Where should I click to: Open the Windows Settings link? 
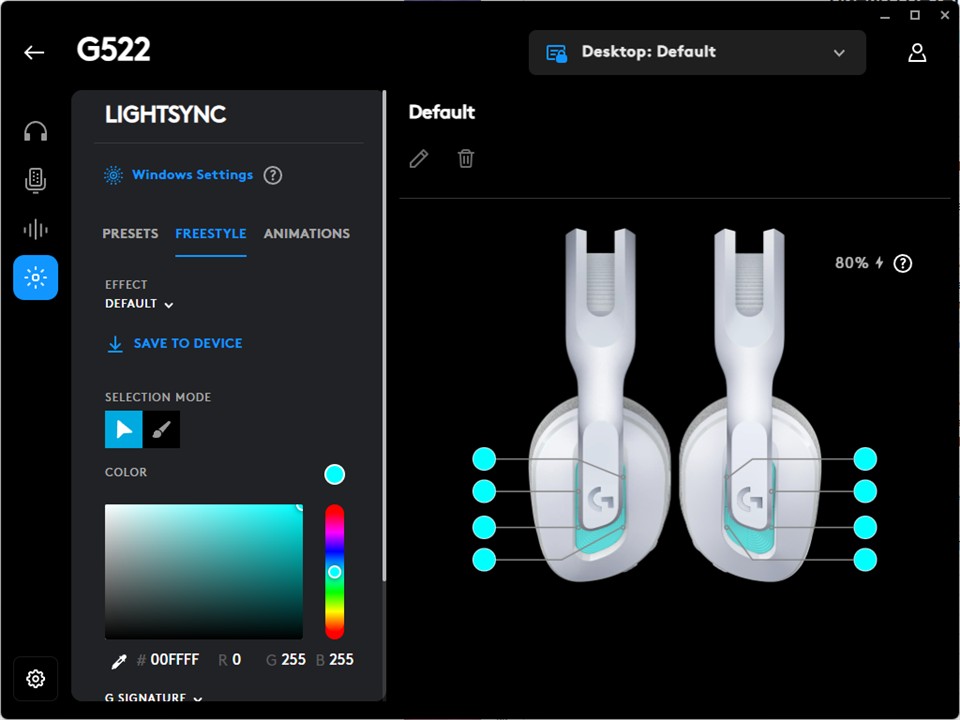click(x=192, y=175)
